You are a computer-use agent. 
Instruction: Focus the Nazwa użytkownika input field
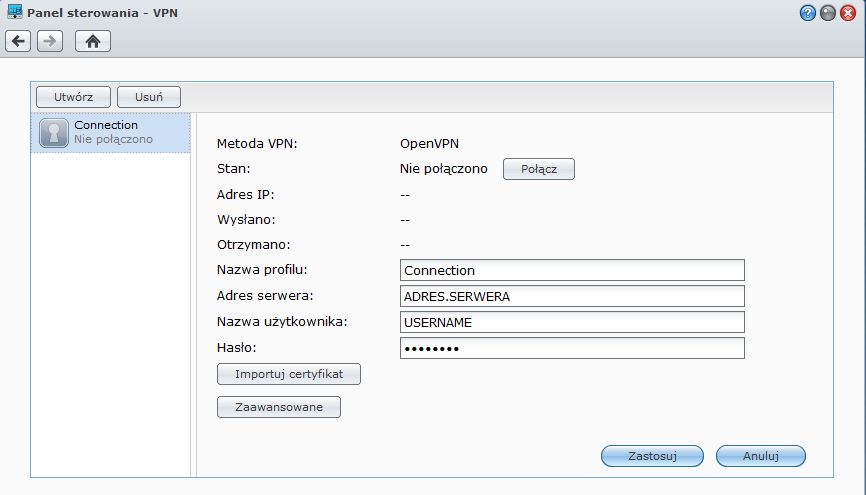coord(572,322)
